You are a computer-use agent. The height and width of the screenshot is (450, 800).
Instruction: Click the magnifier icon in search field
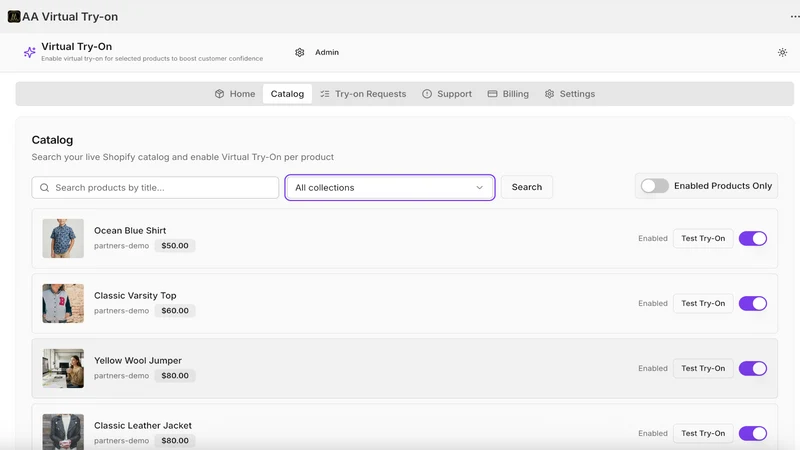coord(44,188)
